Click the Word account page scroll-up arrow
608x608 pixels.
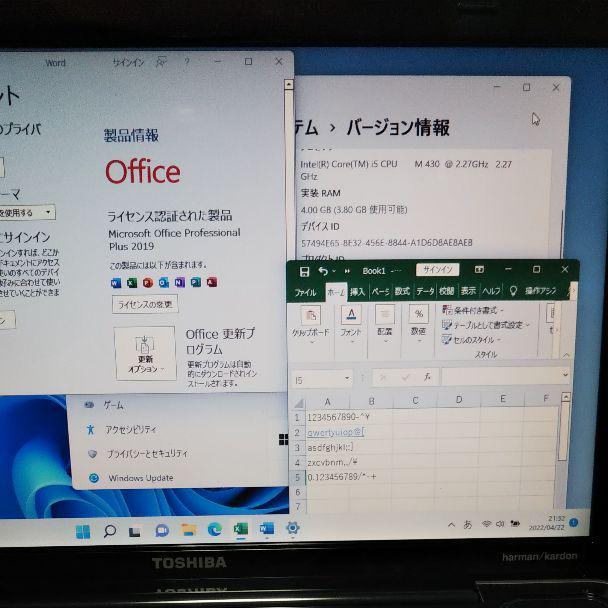coord(288,84)
